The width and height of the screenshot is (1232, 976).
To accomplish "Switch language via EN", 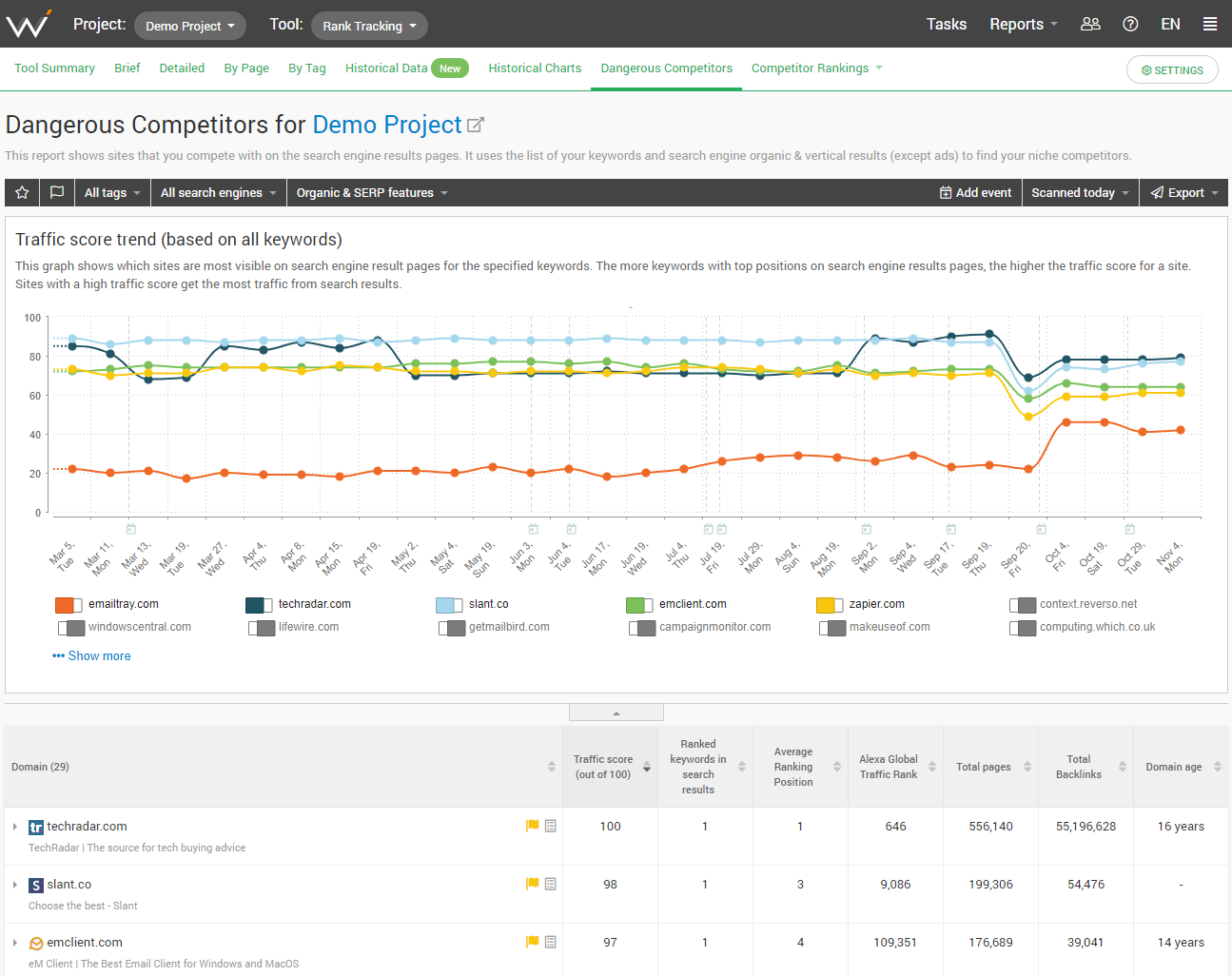I will [1170, 24].
